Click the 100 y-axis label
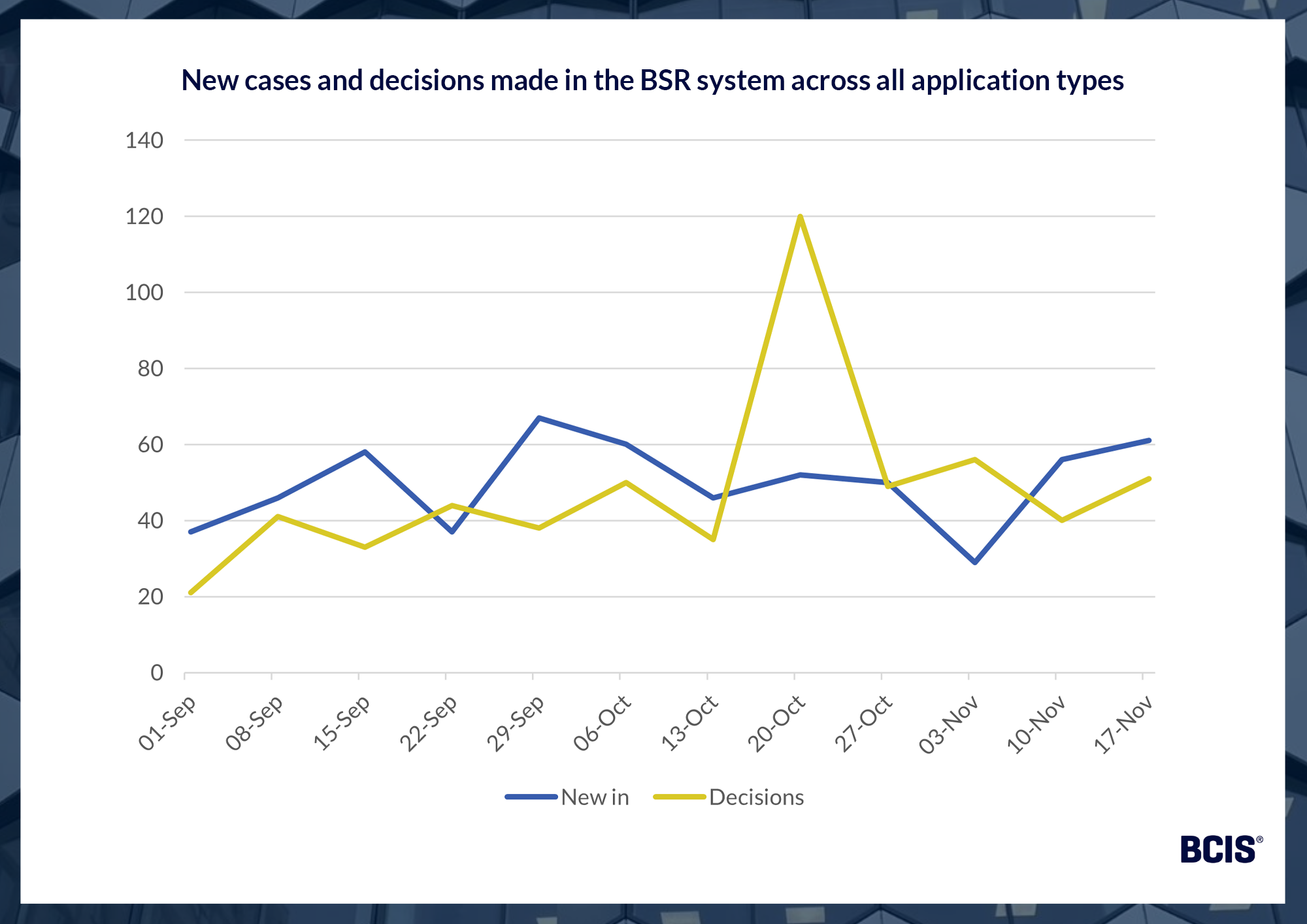Screen dimensions: 1307x924 (144, 292)
